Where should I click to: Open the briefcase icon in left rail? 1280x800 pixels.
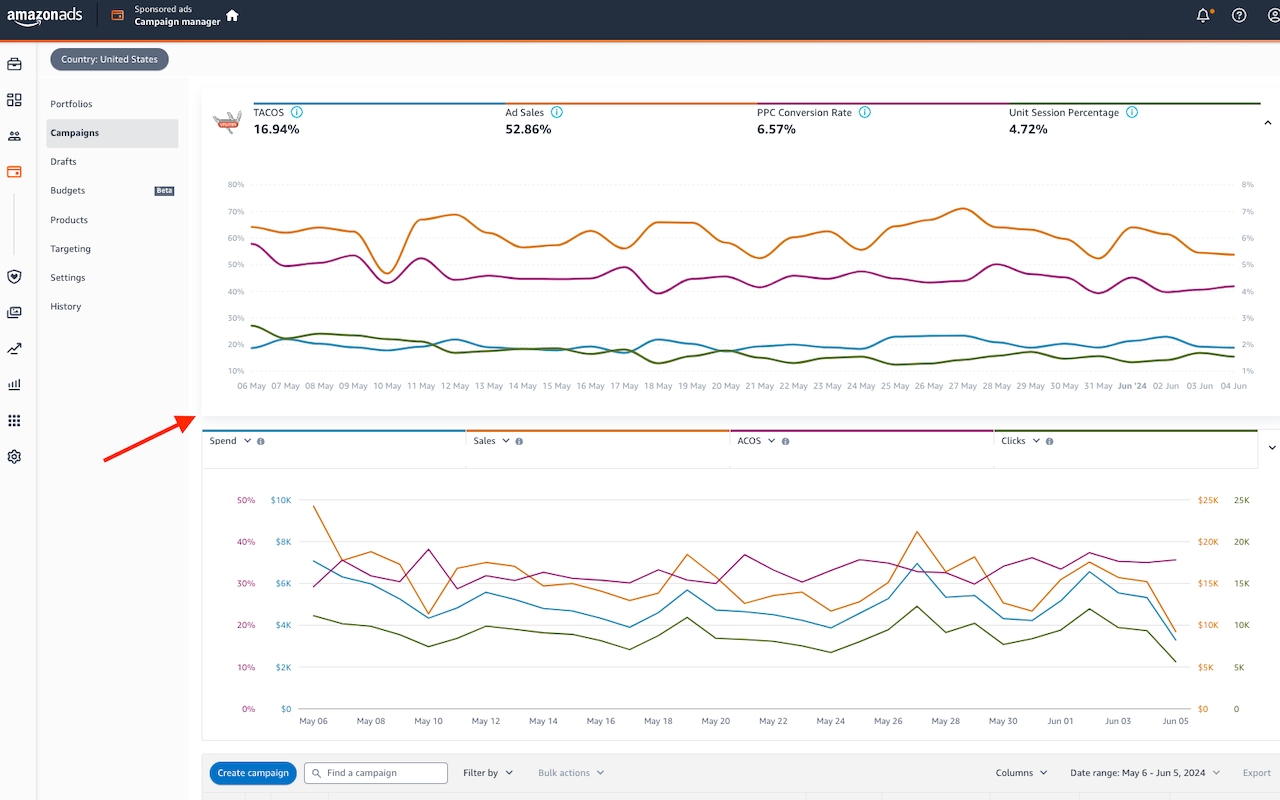(14, 64)
